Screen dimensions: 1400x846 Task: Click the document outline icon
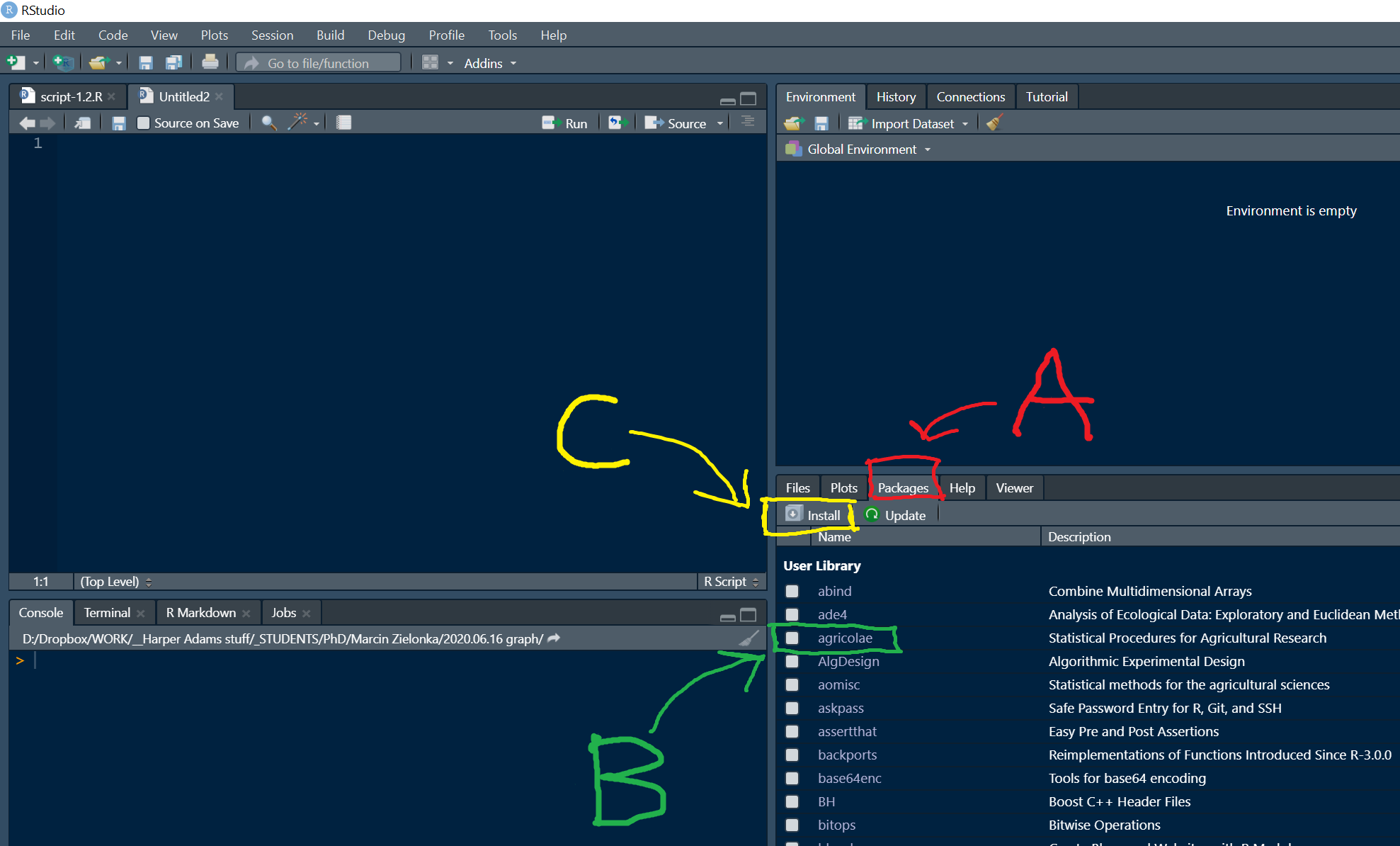pyautogui.click(x=748, y=122)
